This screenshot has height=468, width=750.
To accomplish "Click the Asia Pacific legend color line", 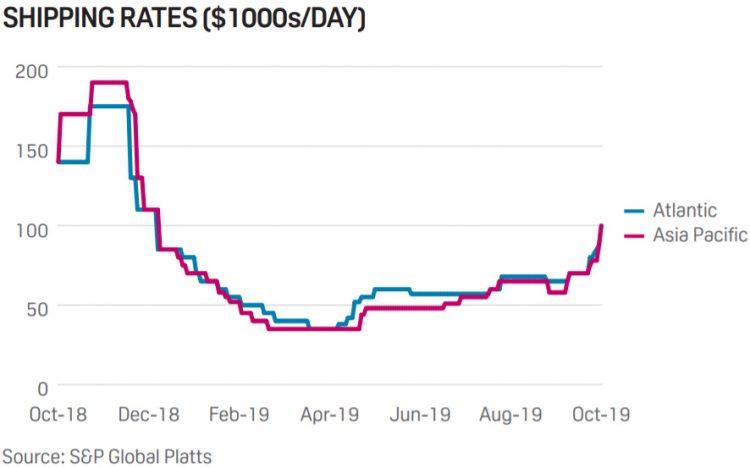I will click(x=634, y=235).
